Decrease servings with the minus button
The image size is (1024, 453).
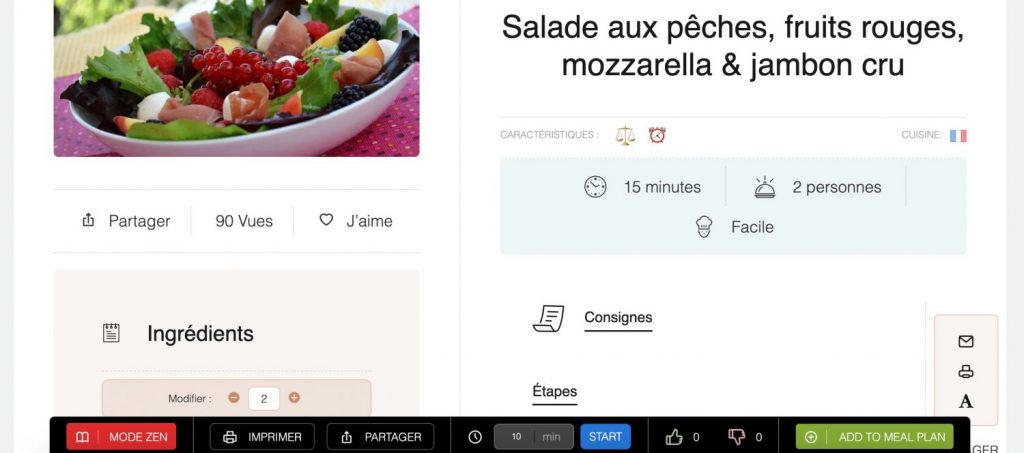(234, 398)
